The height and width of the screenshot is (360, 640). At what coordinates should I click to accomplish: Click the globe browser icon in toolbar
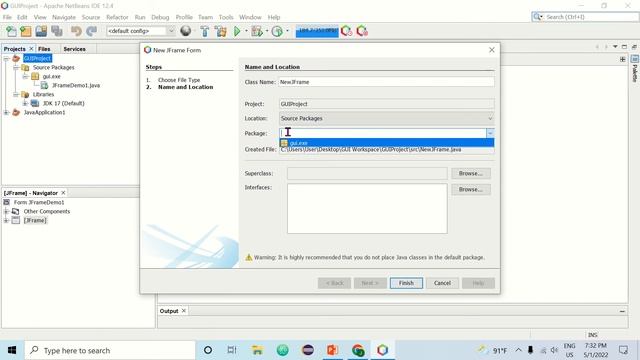click(x=186, y=31)
